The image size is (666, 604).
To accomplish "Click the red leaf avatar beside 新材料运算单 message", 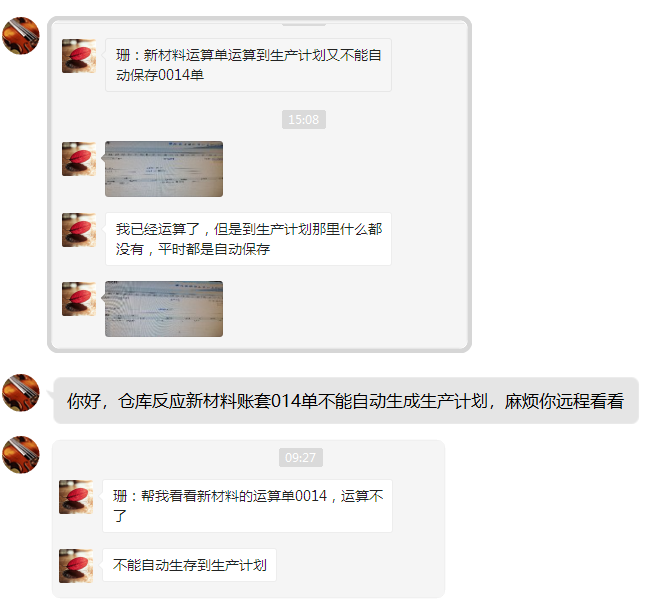I will 79,56.
